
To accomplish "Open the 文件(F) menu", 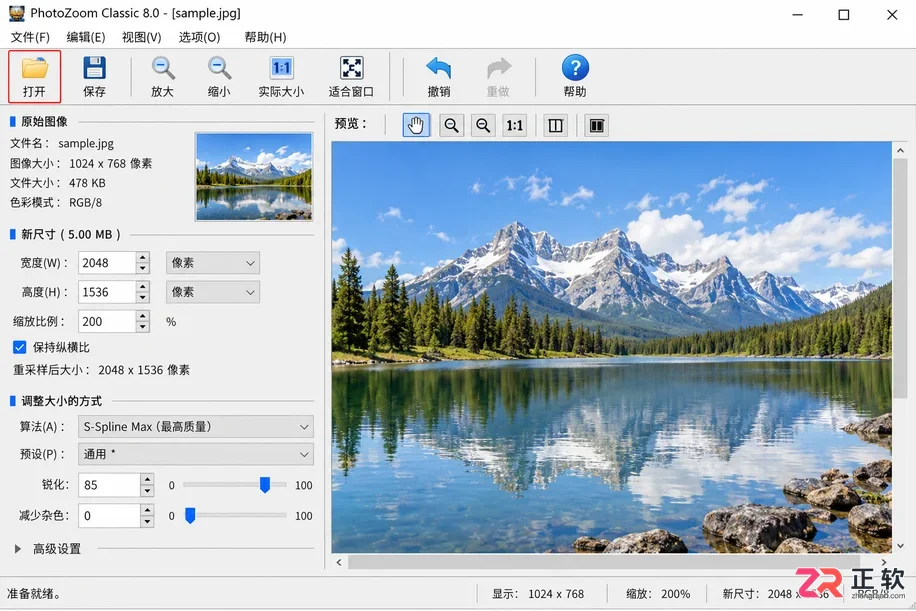I will tap(30, 37).
